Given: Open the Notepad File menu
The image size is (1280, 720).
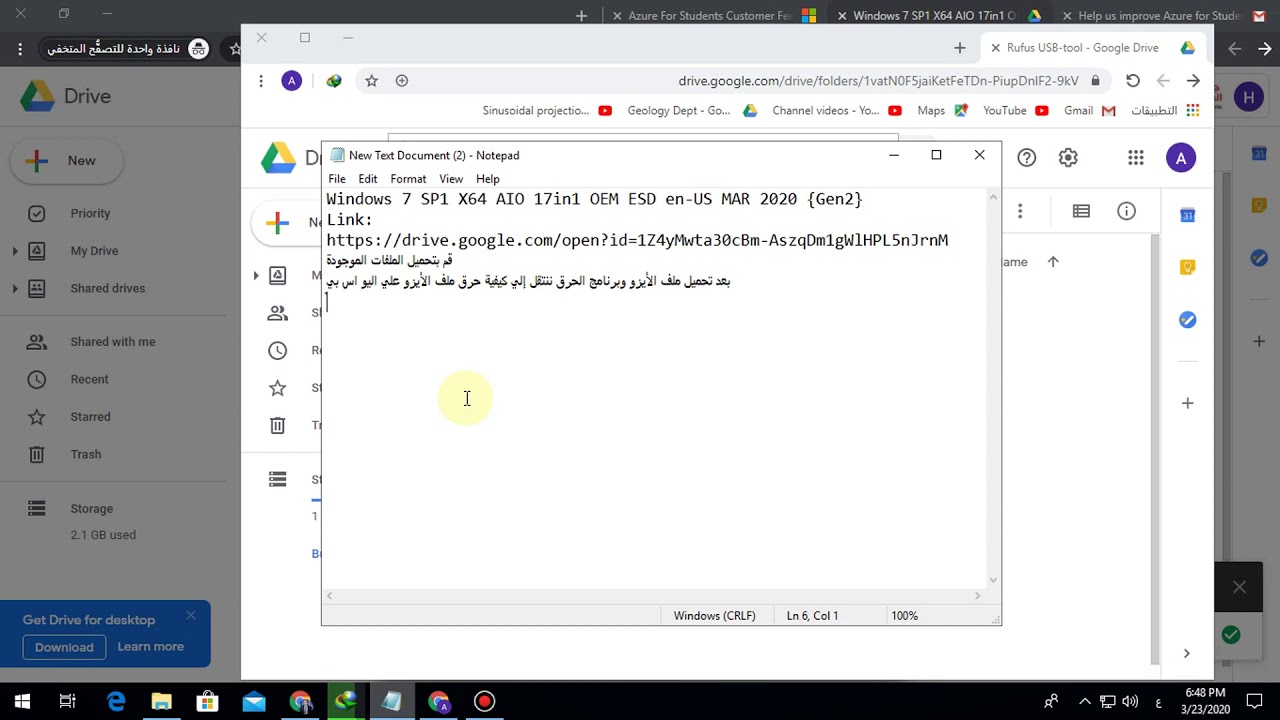Looking at the screenshot, I should pos(337,179).
